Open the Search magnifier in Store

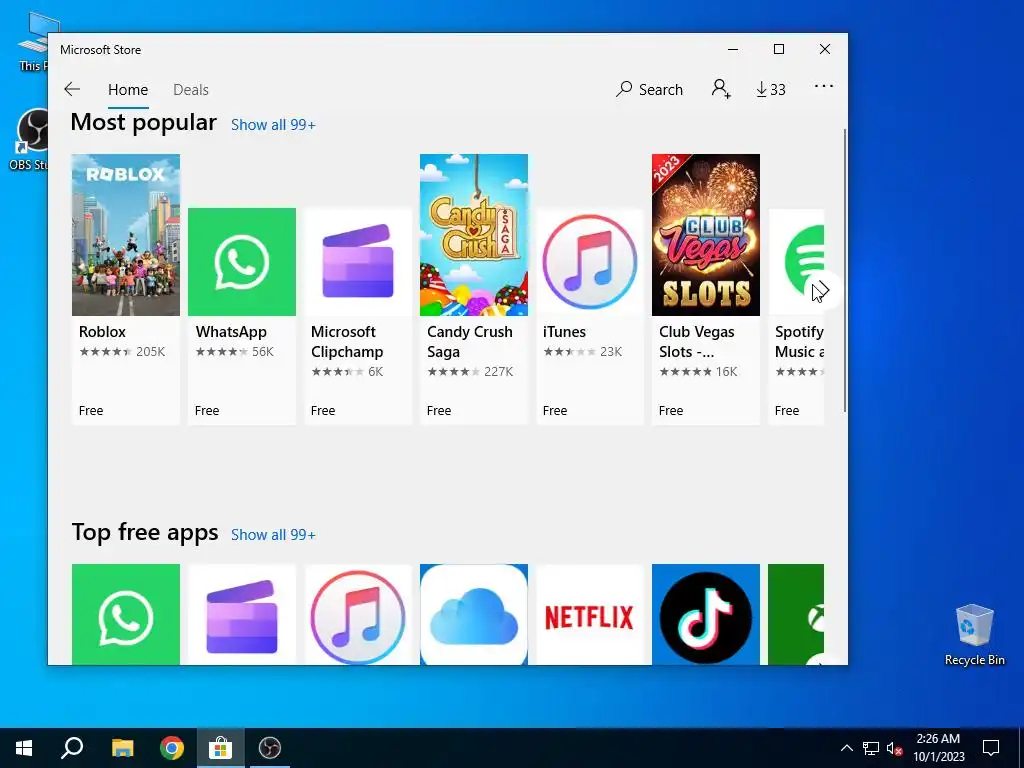coord(649,89)
